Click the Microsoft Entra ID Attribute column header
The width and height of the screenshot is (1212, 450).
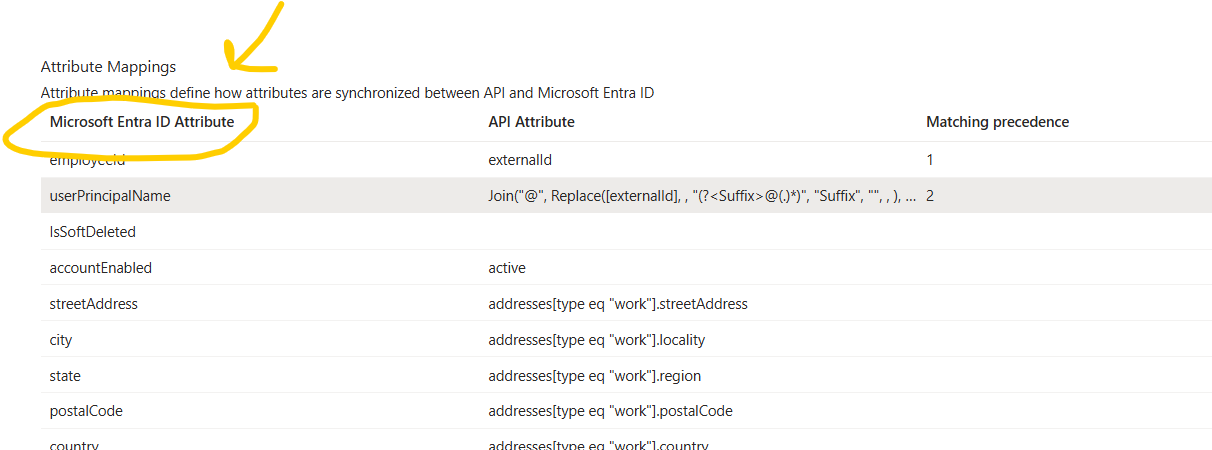(142, 122)
